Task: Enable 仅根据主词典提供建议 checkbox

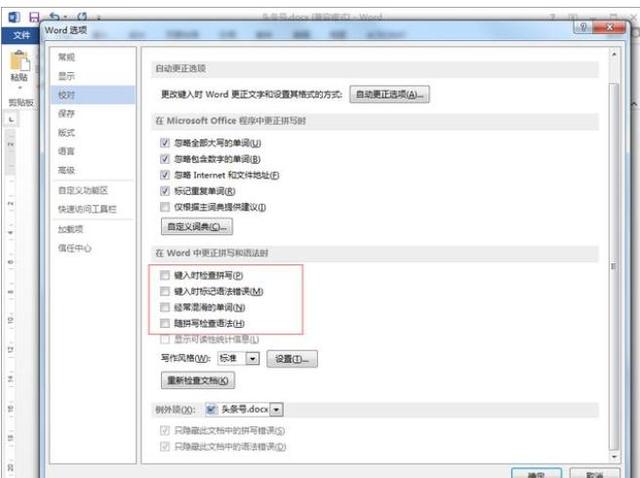Action: (x=164, y=207)
